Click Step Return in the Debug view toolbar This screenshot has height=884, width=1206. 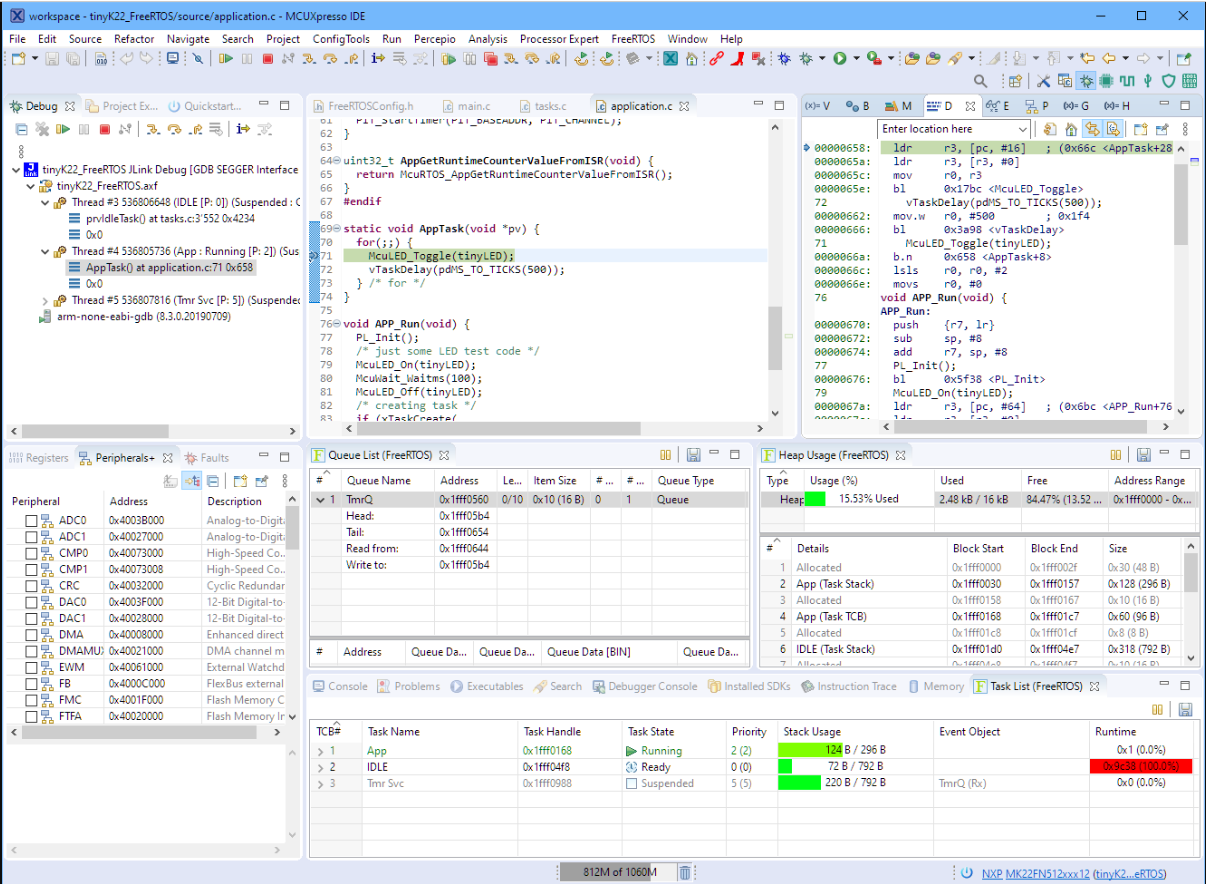[197, 129]
